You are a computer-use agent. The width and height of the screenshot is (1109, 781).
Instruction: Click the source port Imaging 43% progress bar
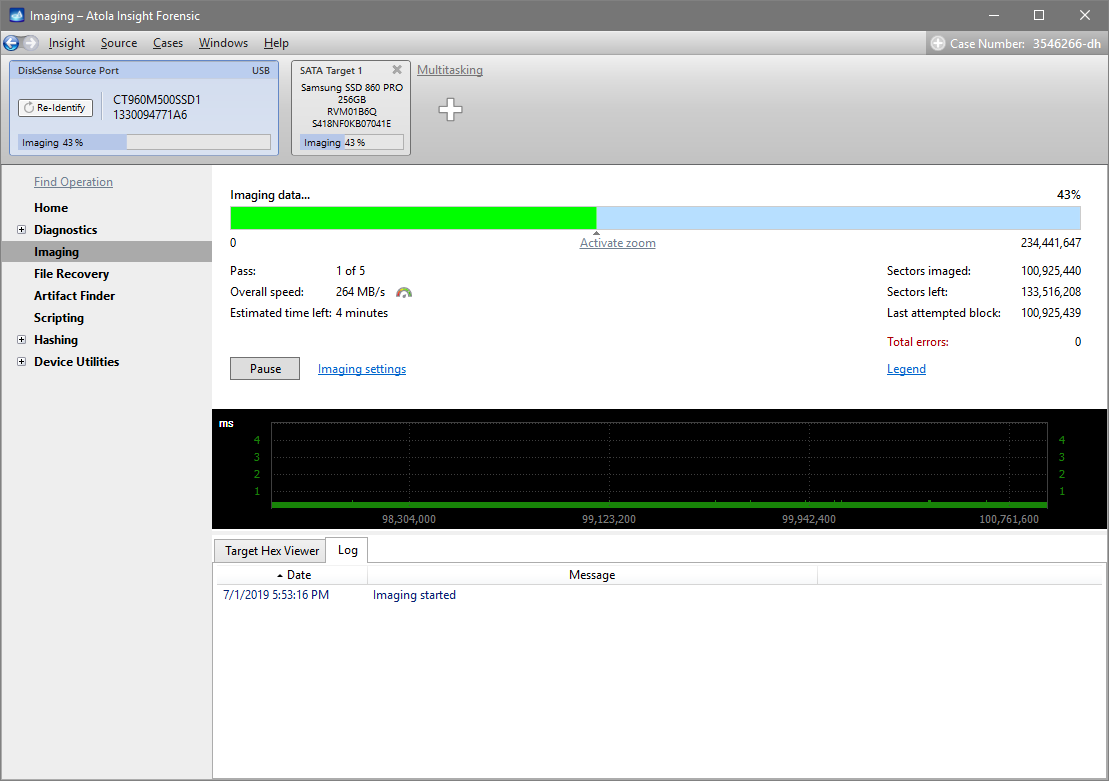(144, 142)
